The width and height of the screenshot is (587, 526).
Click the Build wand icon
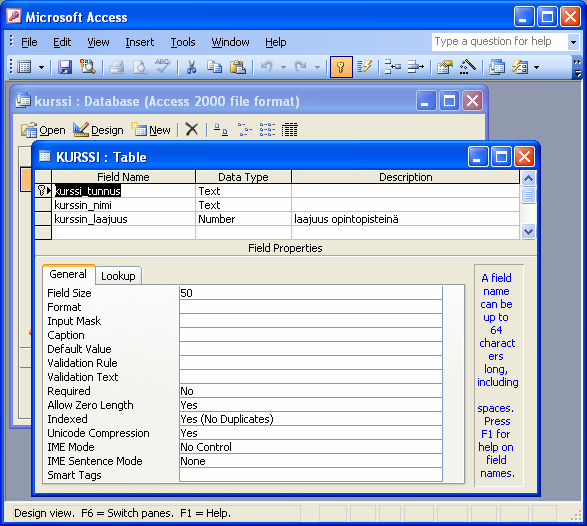coord(468,67)
